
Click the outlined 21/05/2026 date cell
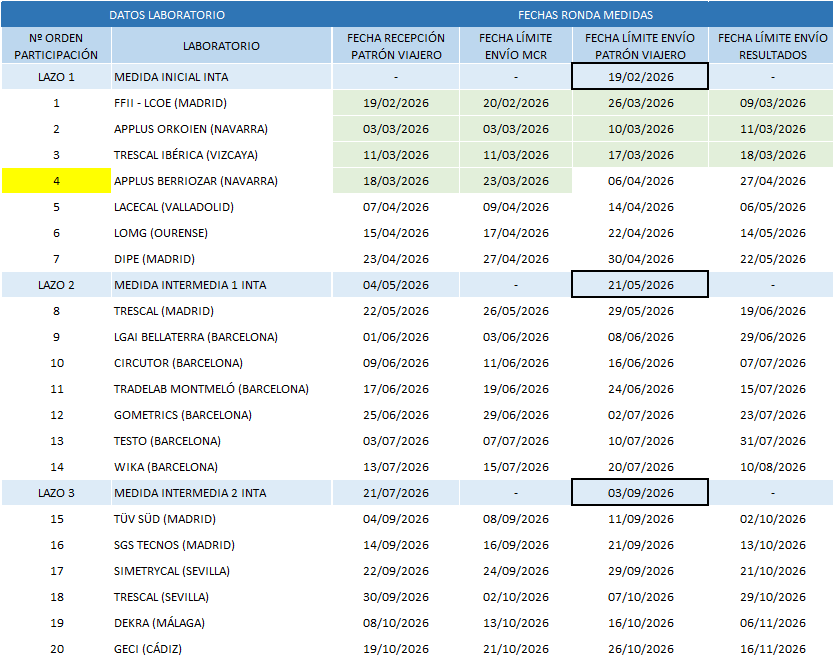(x=640, y=285)
